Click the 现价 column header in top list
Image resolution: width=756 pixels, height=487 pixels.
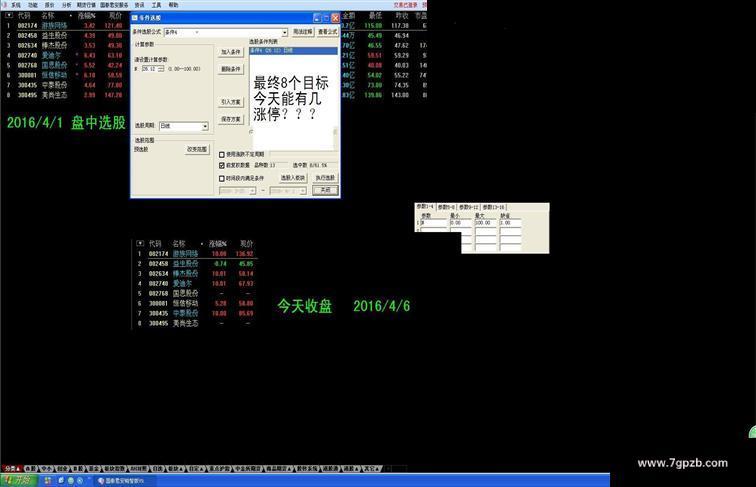click(x=115, y=15)
